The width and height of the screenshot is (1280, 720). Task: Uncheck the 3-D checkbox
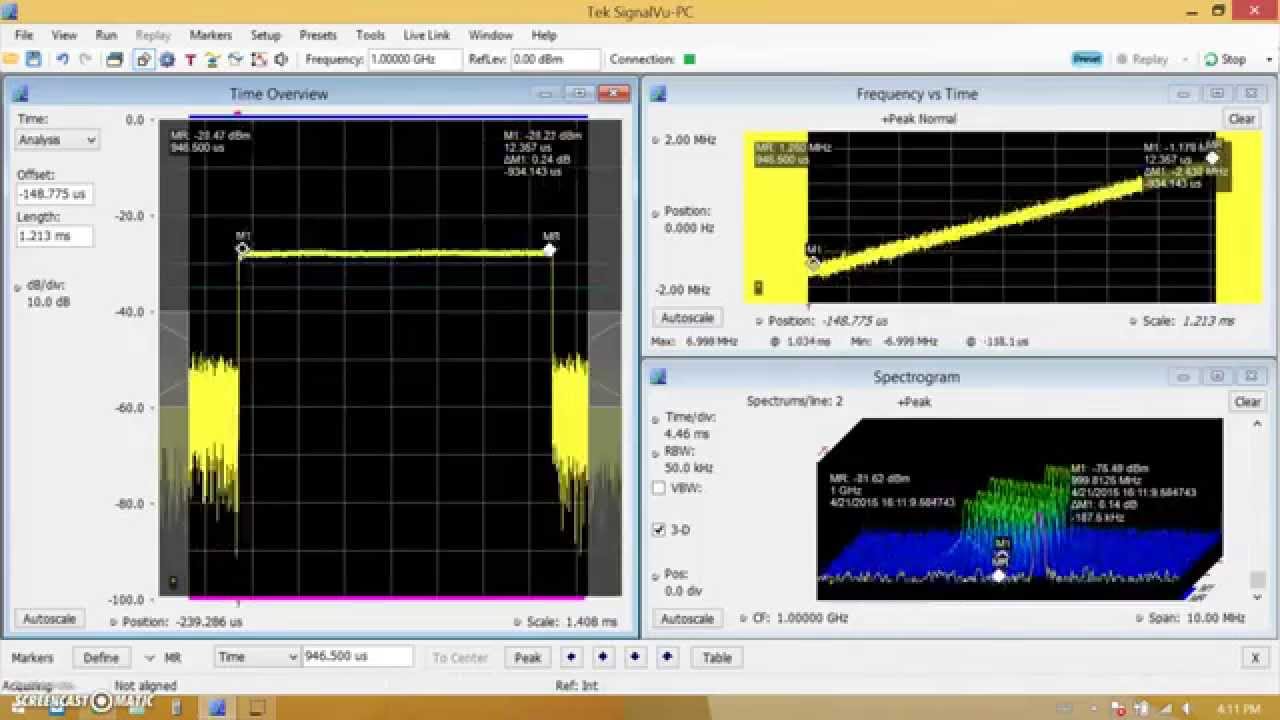(x=659, y=530)
